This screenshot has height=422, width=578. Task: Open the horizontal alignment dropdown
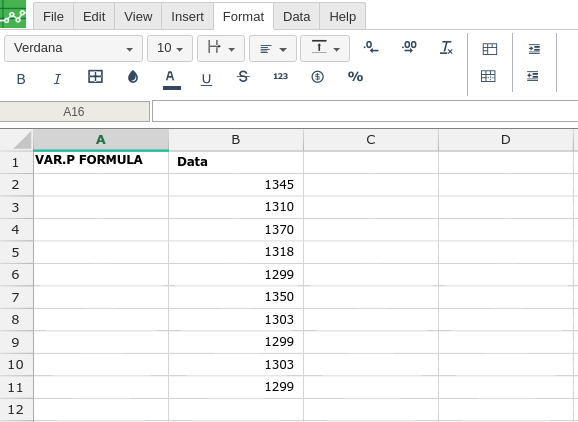coord(273,48)
